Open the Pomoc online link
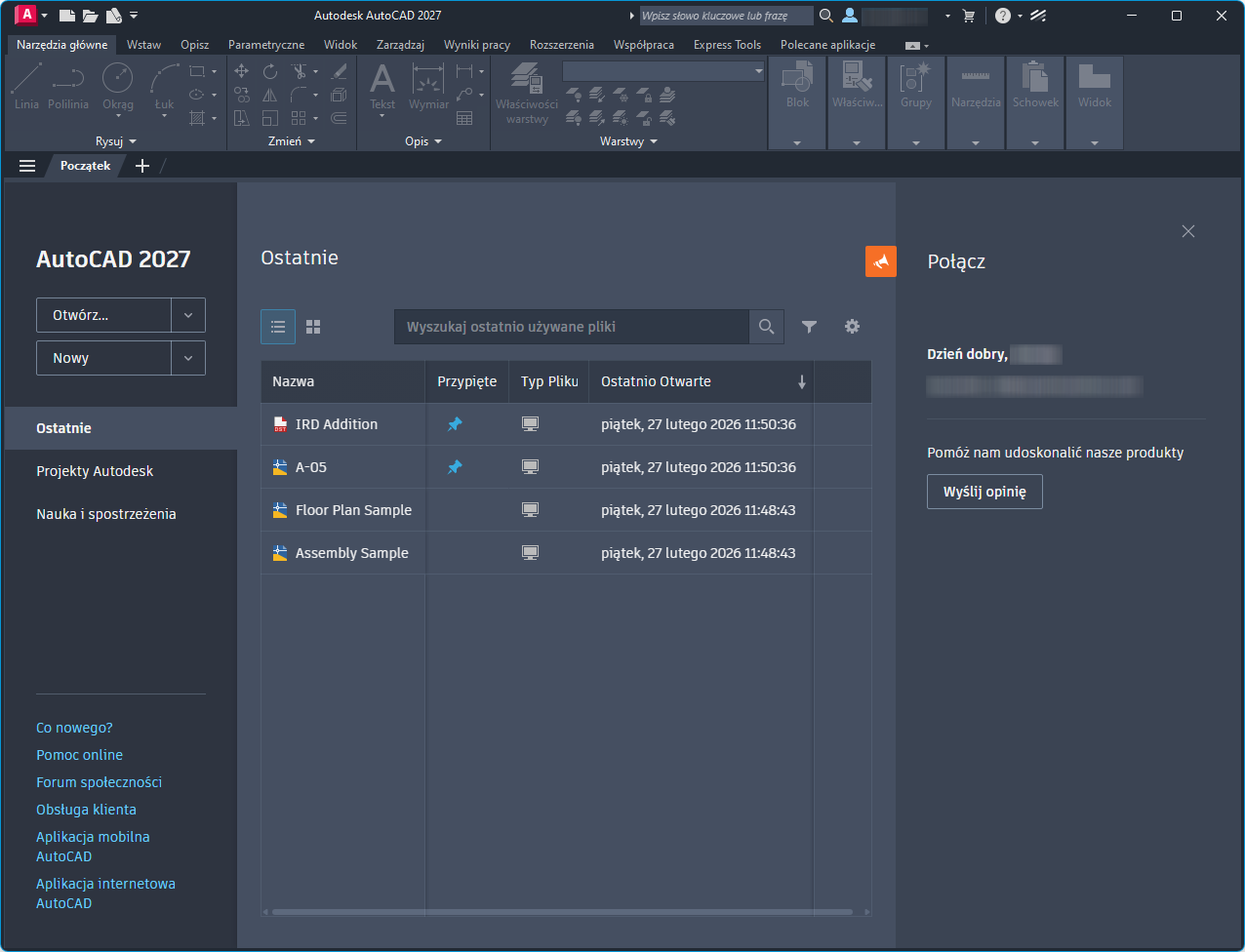1245x952 pixels. point(79,755)
